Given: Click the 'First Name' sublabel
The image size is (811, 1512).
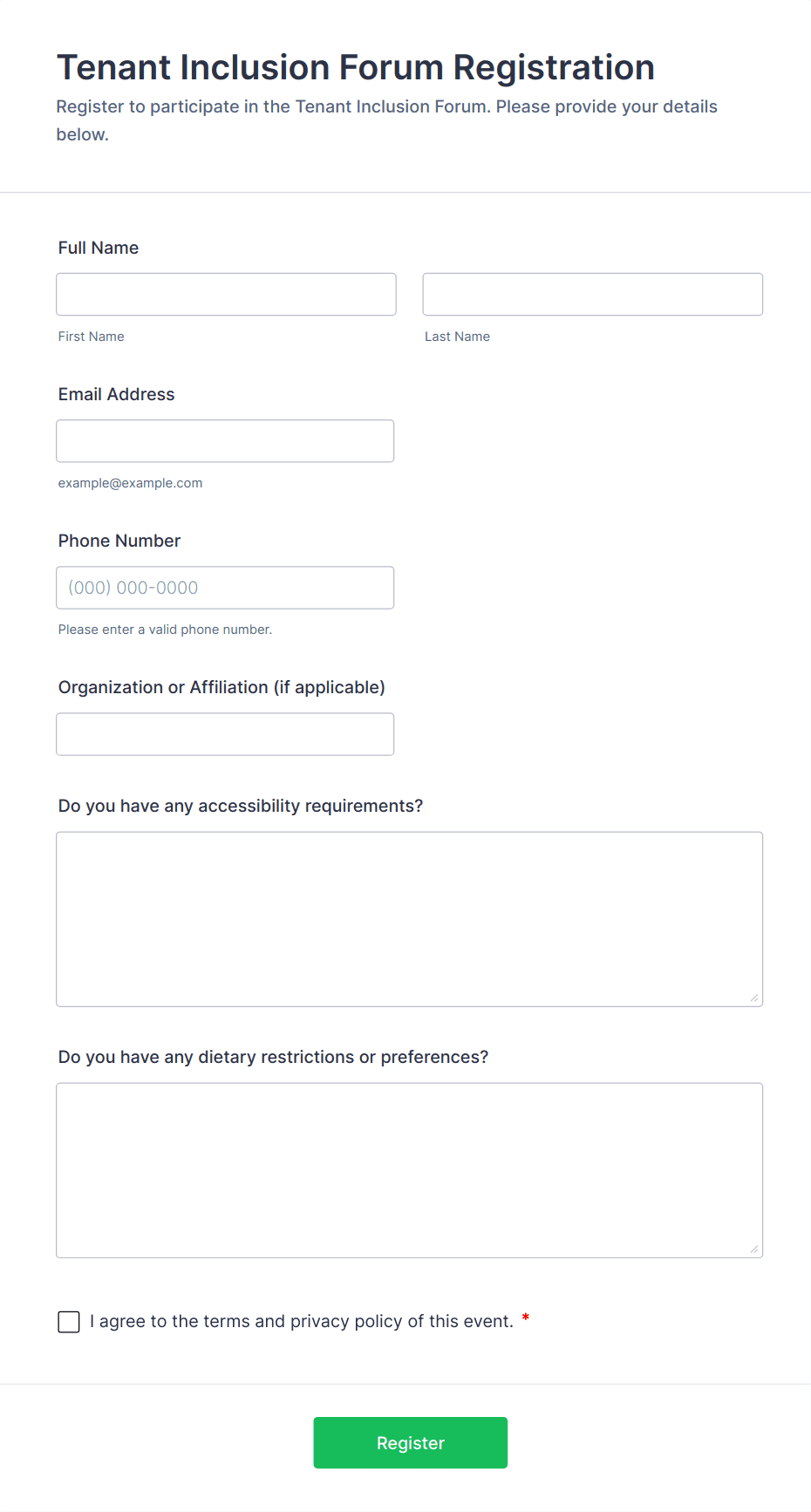Looking at the screenshot, I should (92, 337).
